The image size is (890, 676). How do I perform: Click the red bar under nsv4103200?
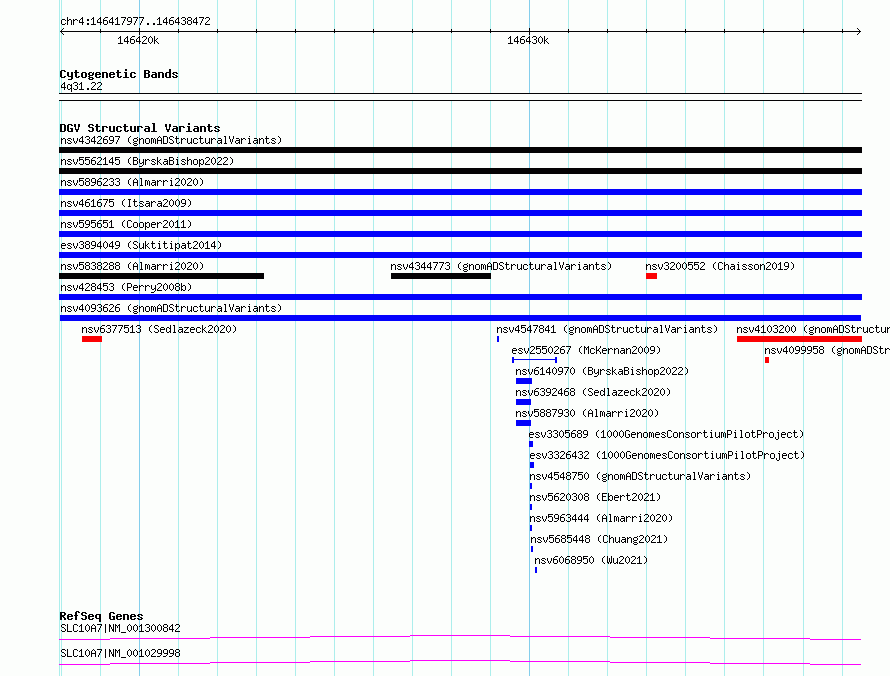tap(799, 339)
